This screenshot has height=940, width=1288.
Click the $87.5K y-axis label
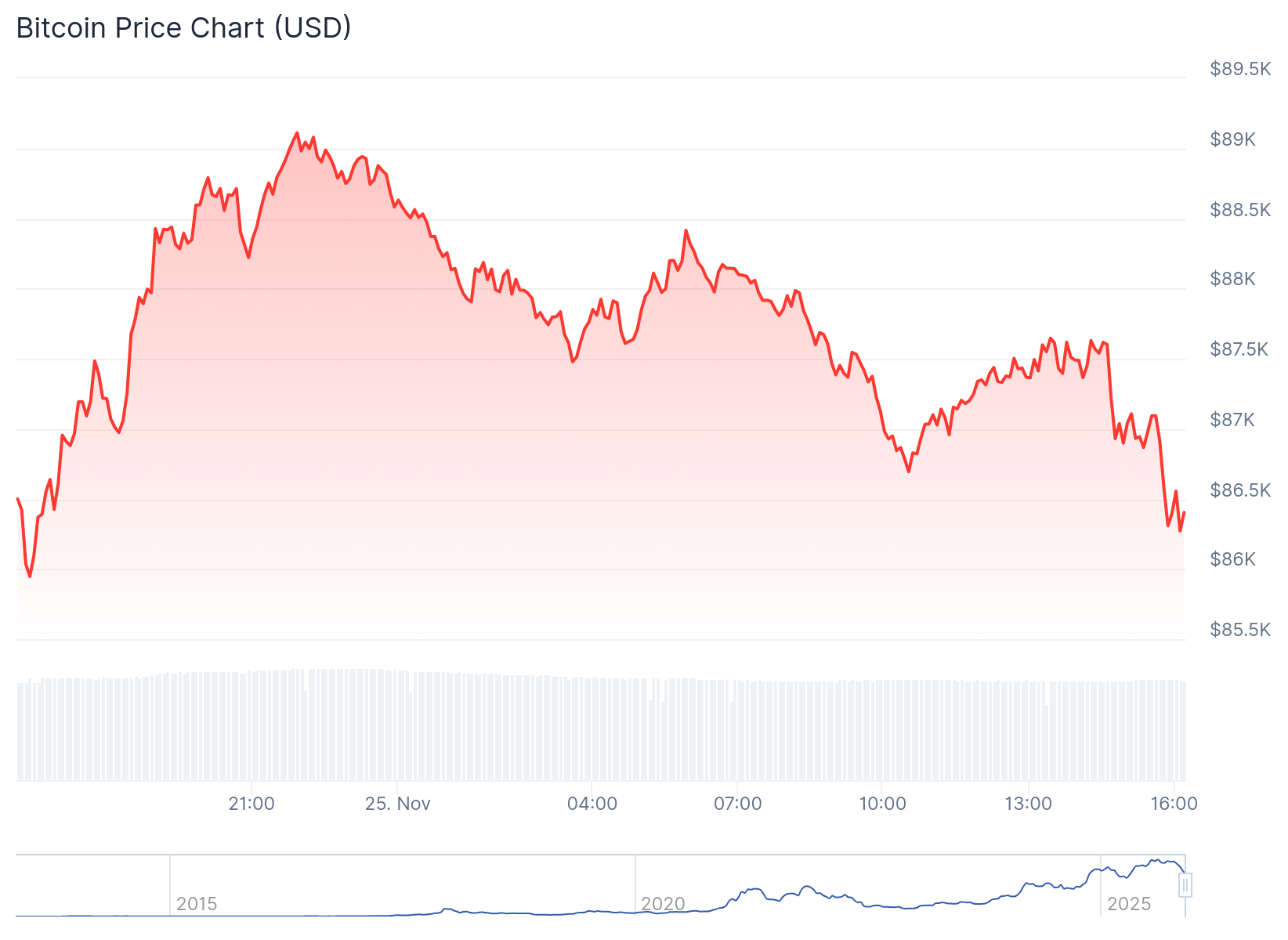[1239, 349]
